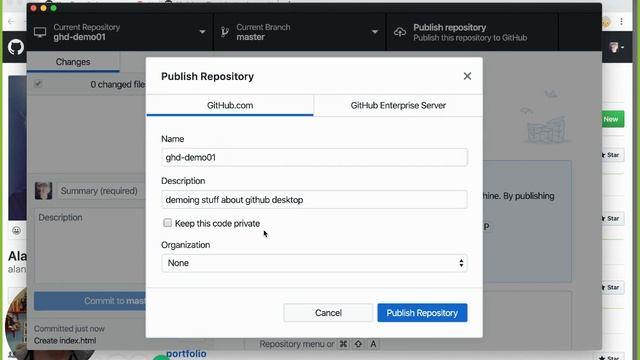The image size is (640, 360).
Task: Open the Current Branch dropdown
Action: (x=300, y=32)
